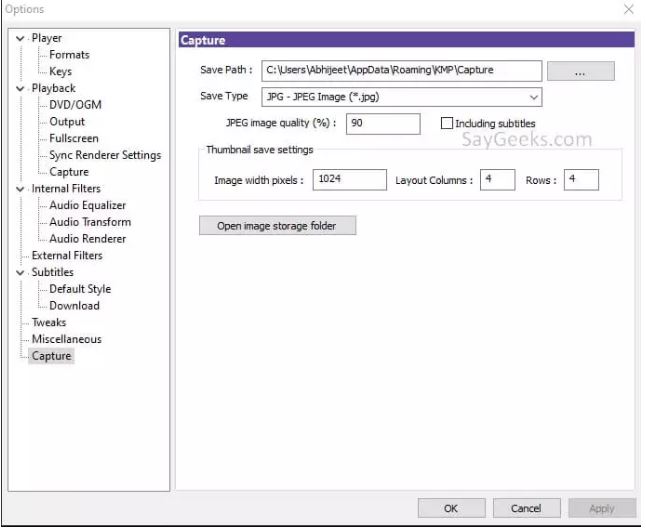646x532 pixels.
Task: Select Capture under Playback
Action: 69,172
